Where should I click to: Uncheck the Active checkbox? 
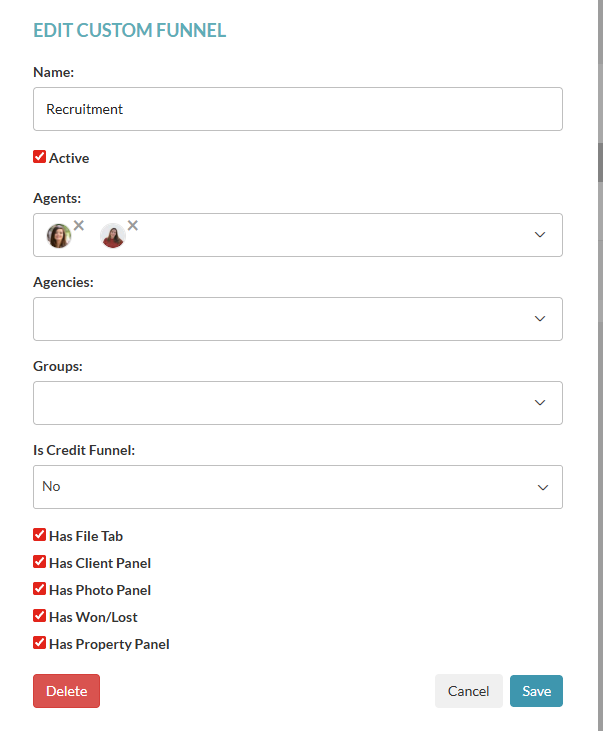(x=40, y=157)
